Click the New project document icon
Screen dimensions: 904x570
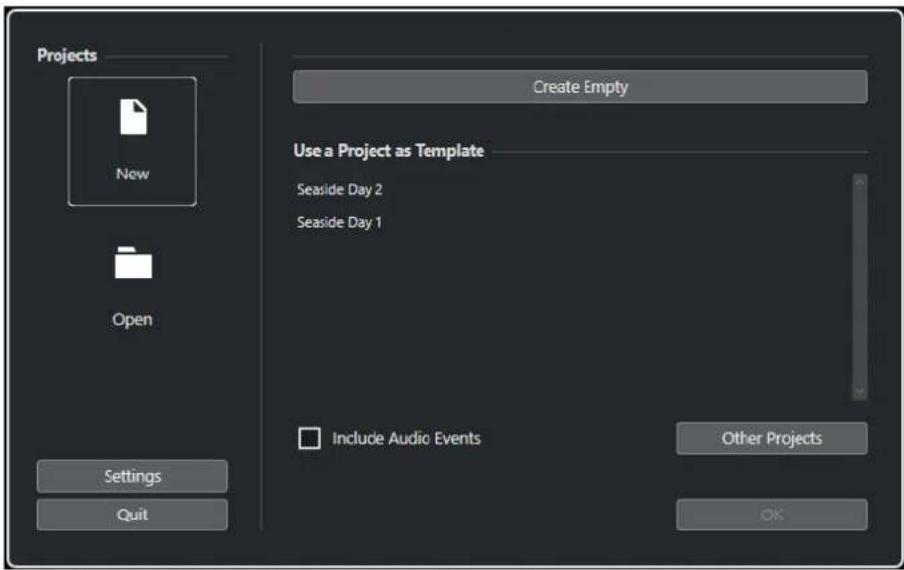pos(133,117)
